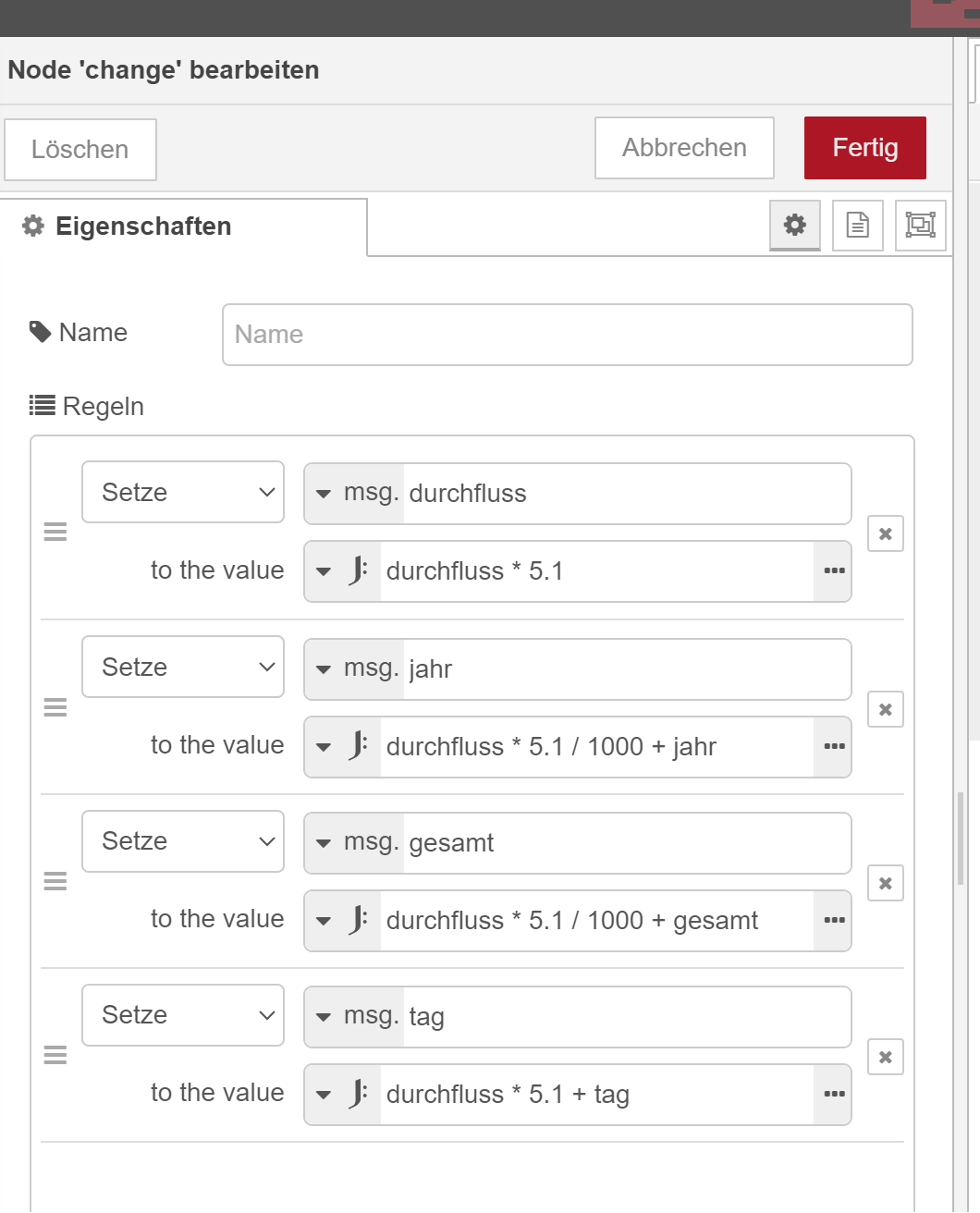Open expression editor for gesamt value
The width and height of the screenshot is (980, 1213).
click(x=833, y=921)
